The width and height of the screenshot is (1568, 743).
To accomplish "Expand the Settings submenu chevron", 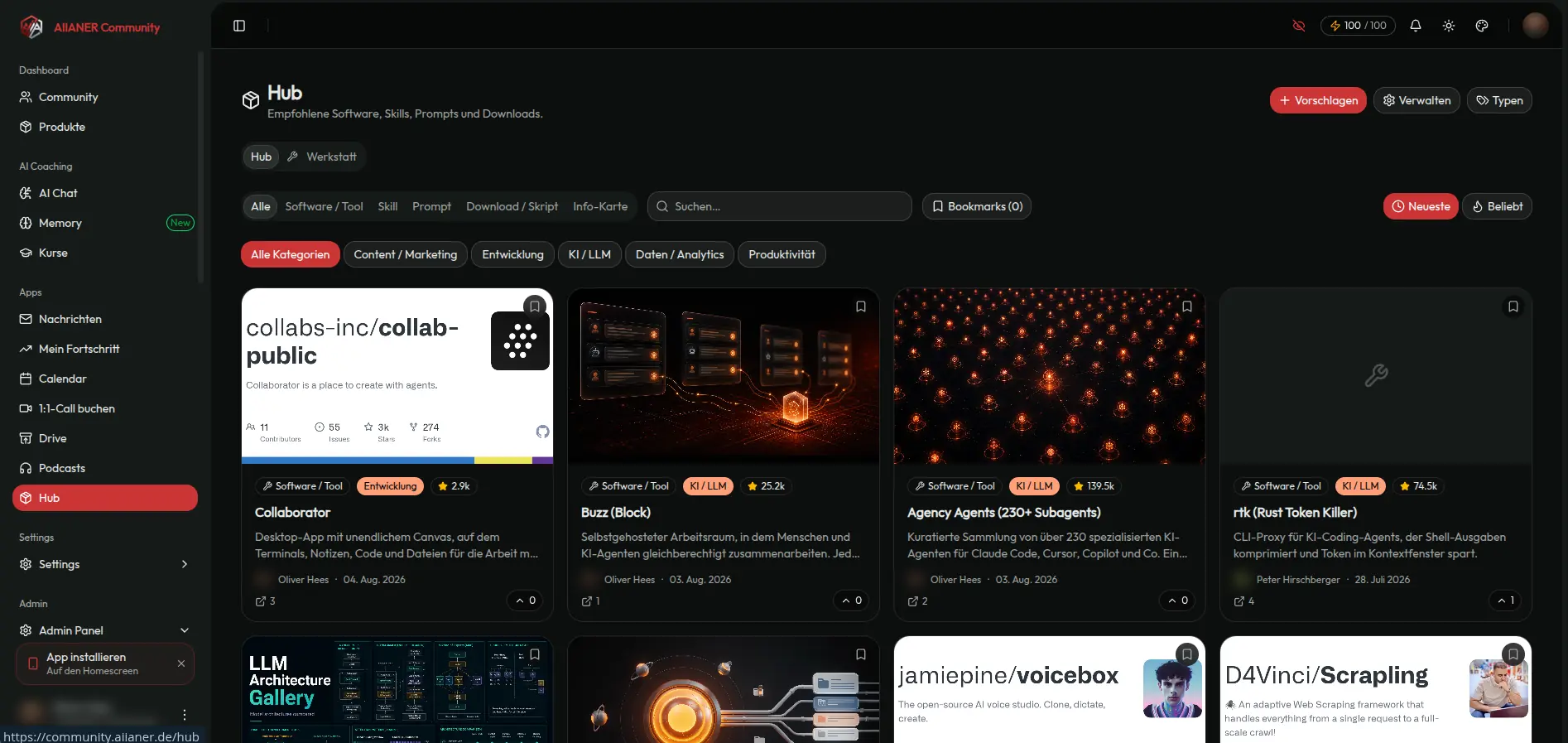I will pos(185,564).
